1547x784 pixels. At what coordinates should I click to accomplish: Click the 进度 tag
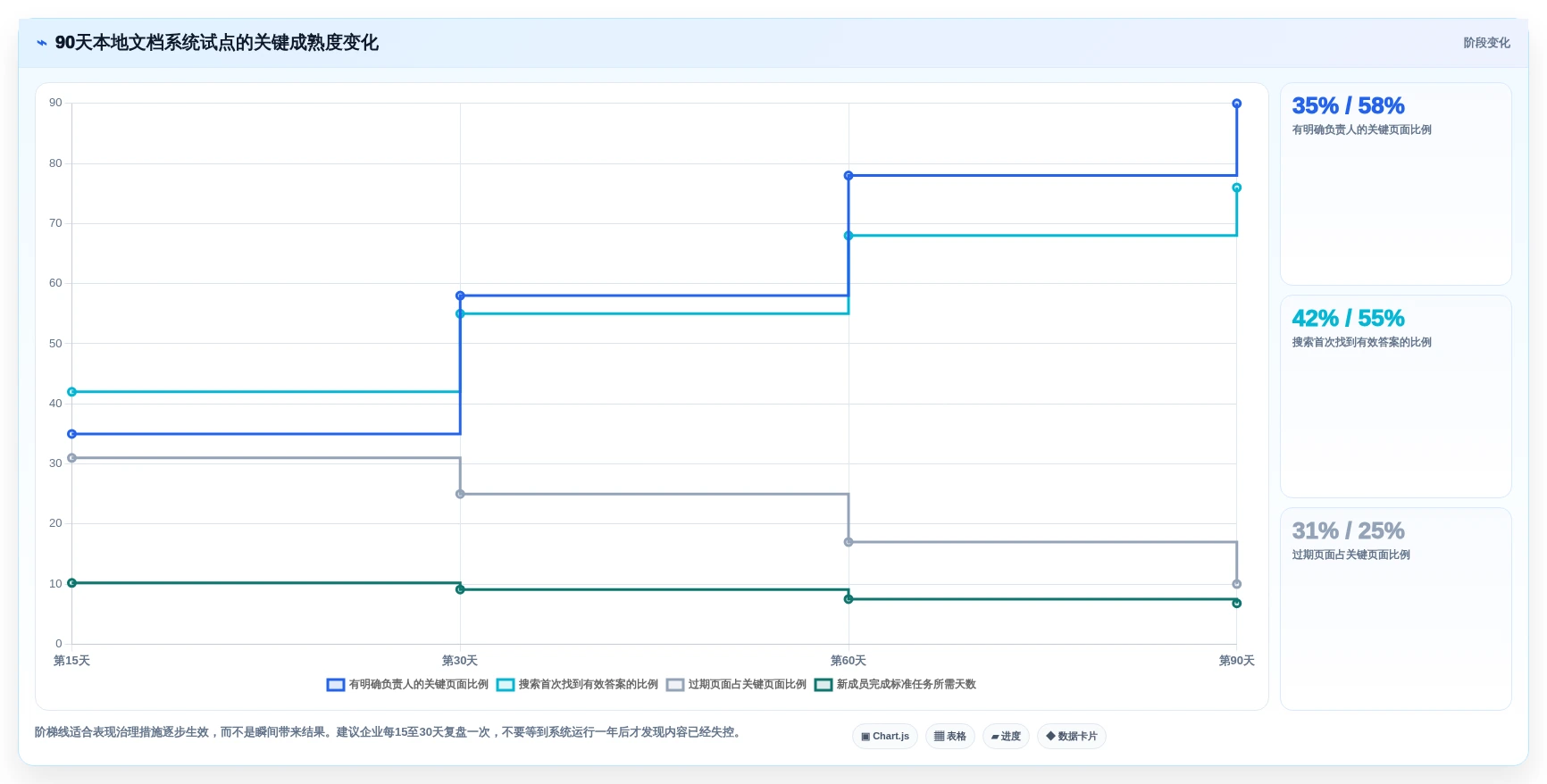point(1006,737)
